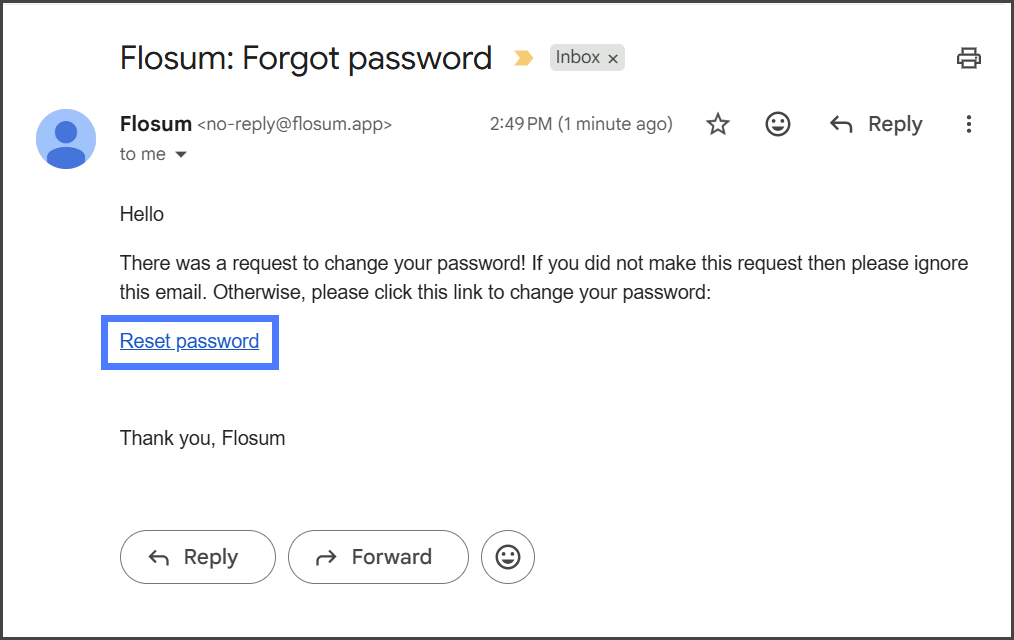Click the Reply button below the message

click(x=197, y=557)
